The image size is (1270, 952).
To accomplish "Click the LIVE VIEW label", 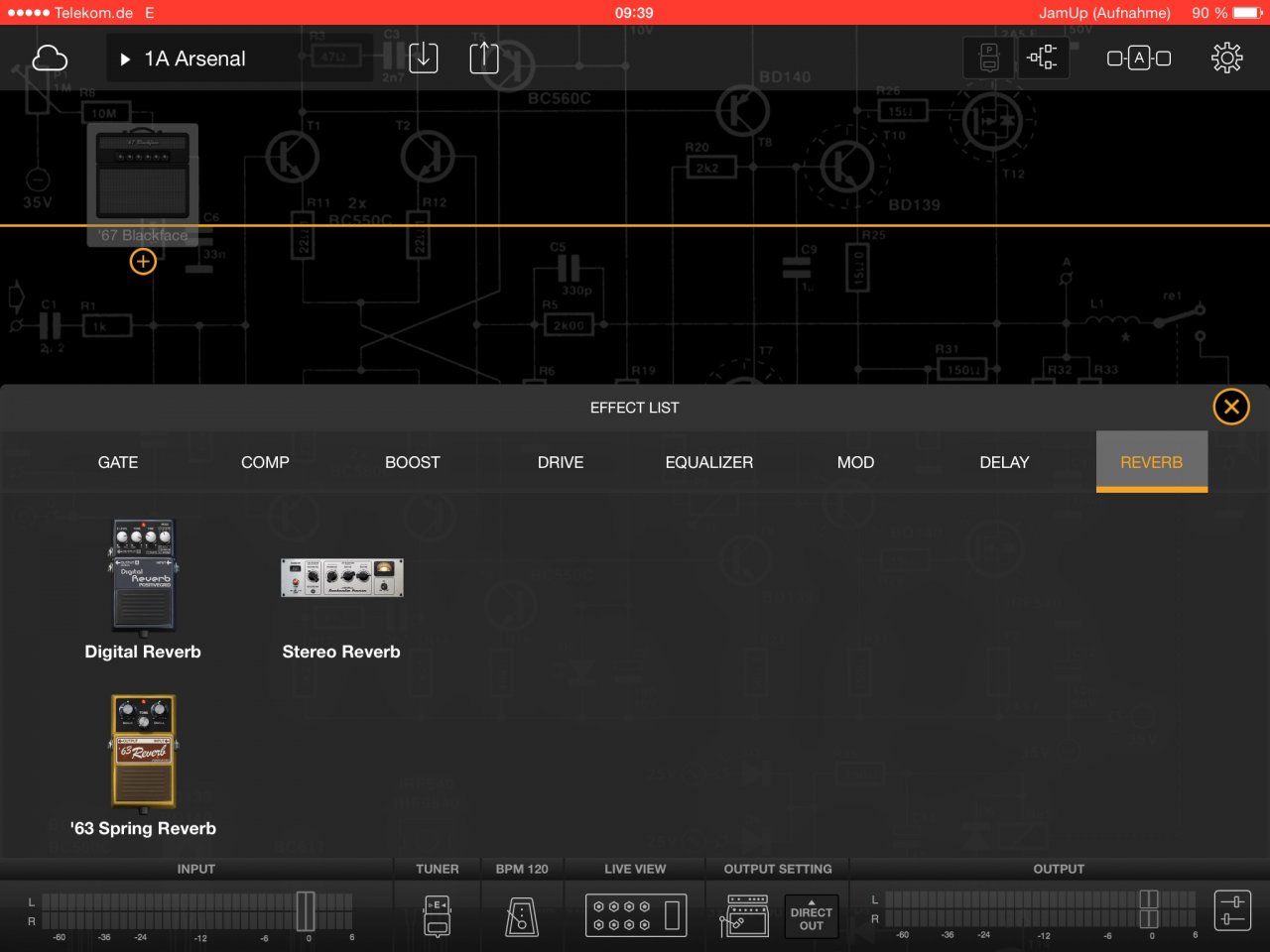I will 635,869.
